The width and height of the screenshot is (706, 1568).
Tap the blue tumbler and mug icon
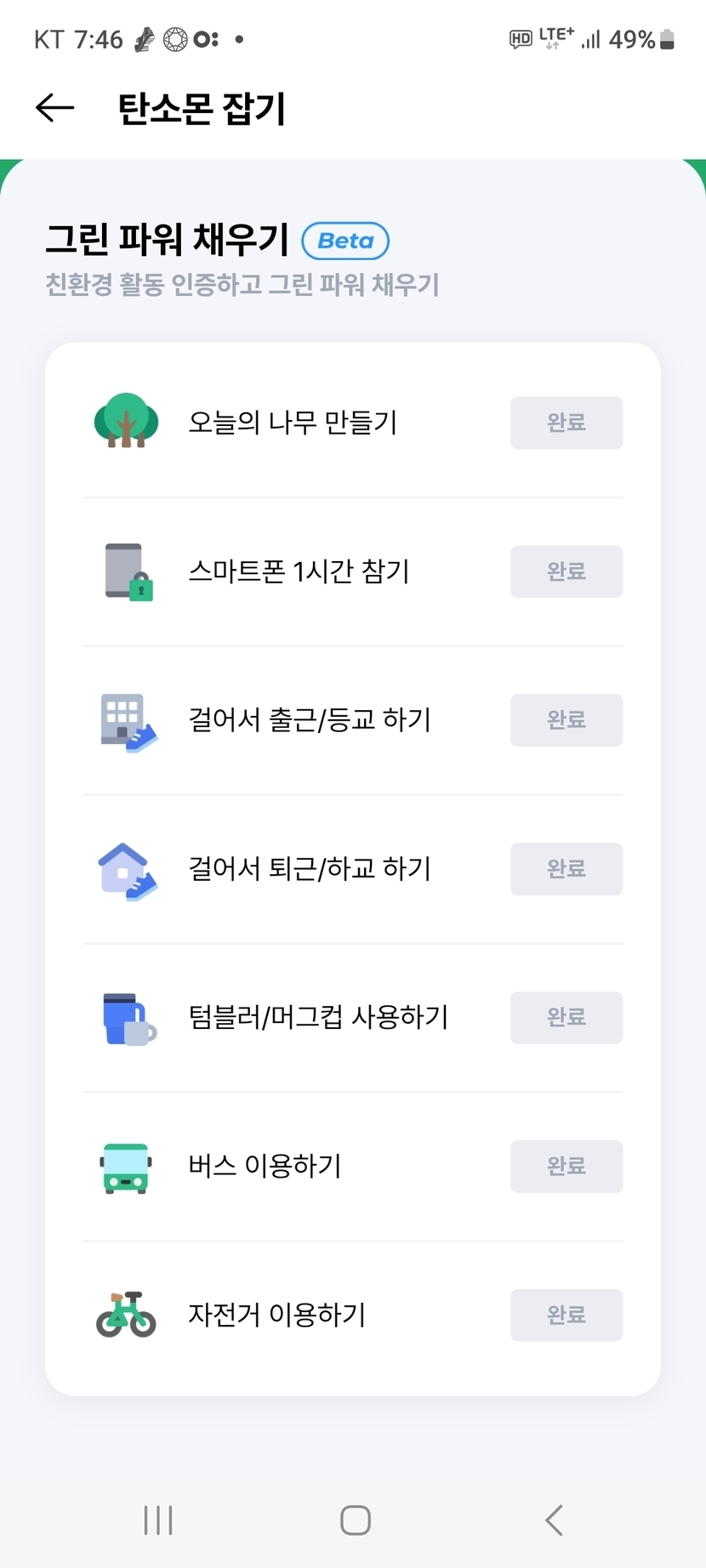tap(128, 1018)
